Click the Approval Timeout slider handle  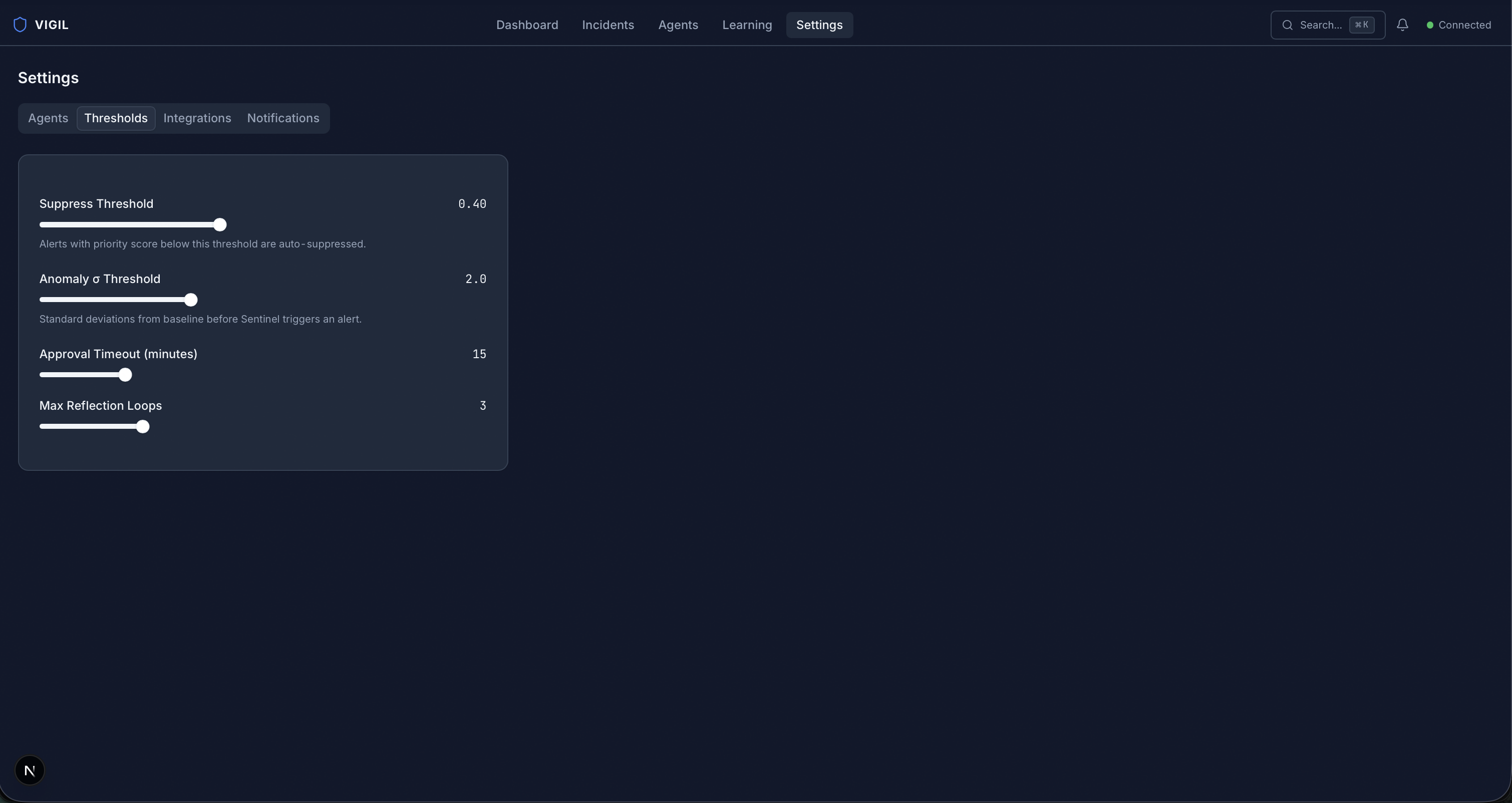point(125,375)
